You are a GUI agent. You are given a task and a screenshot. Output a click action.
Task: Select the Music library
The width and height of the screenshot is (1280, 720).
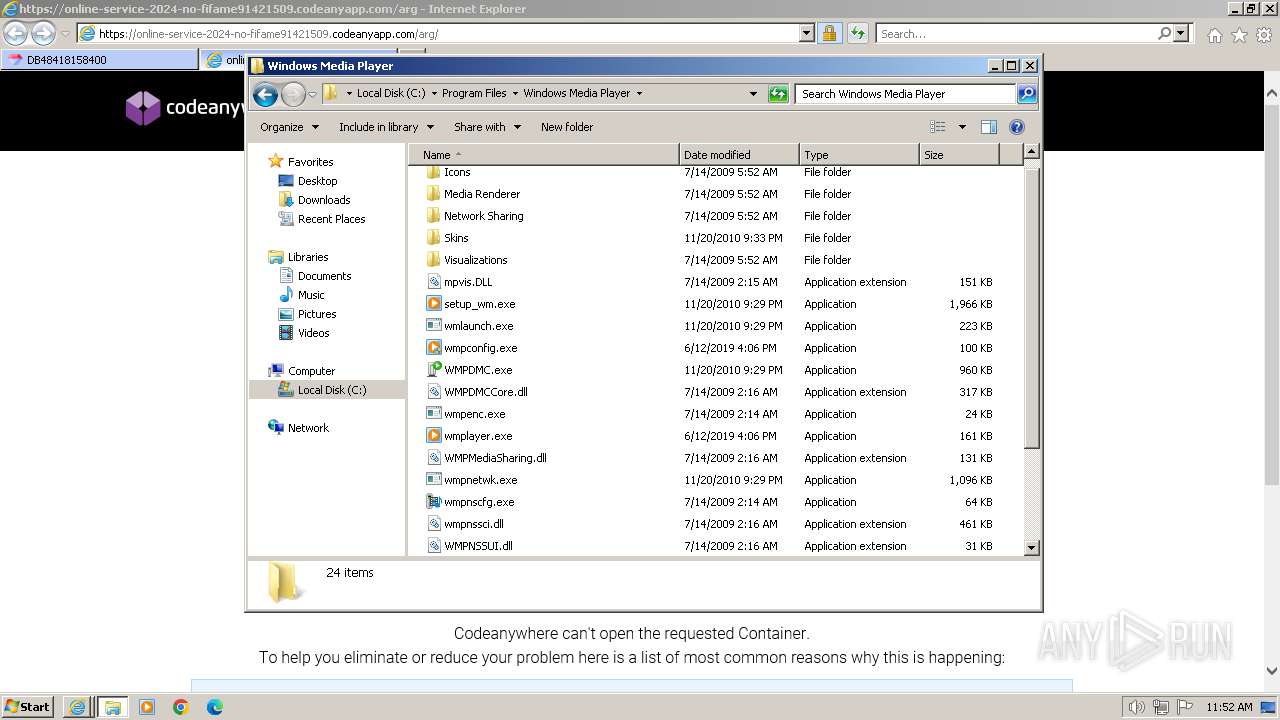[x=311, y=295]
